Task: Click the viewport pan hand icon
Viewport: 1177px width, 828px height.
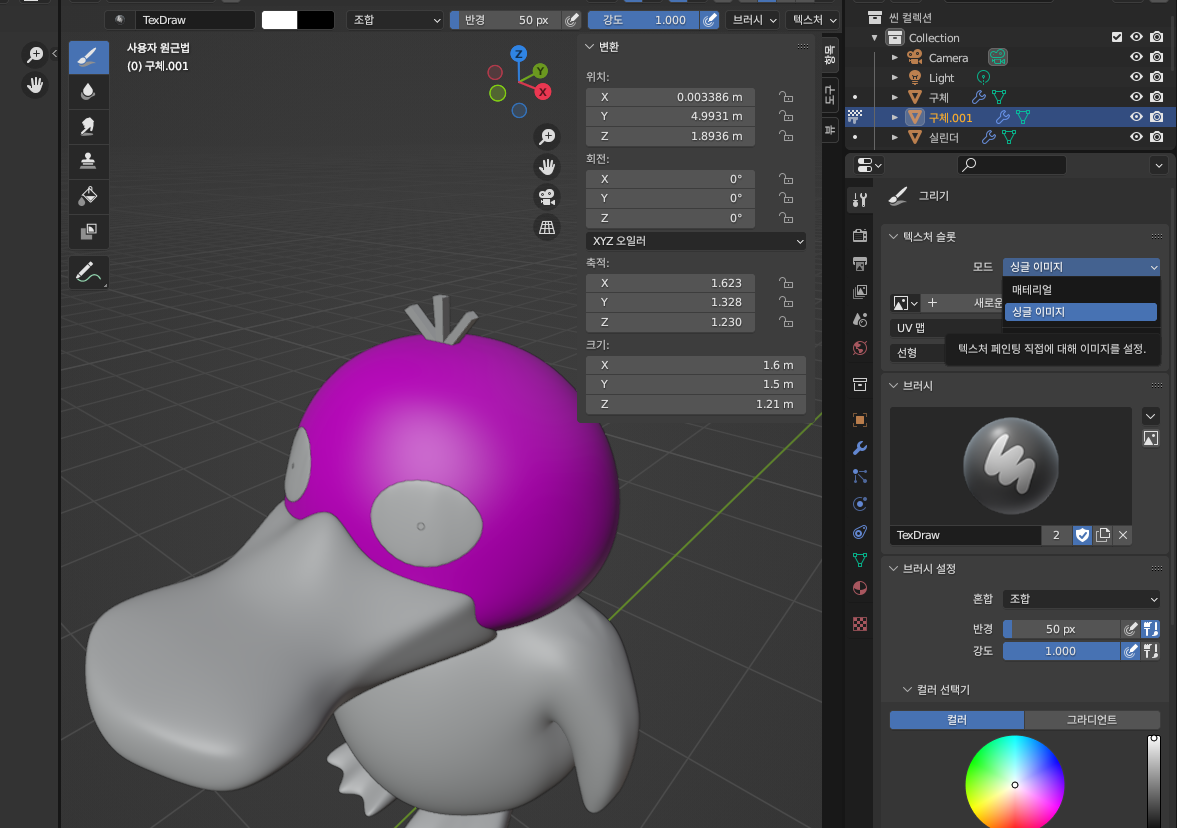Action: coord(547,167)
